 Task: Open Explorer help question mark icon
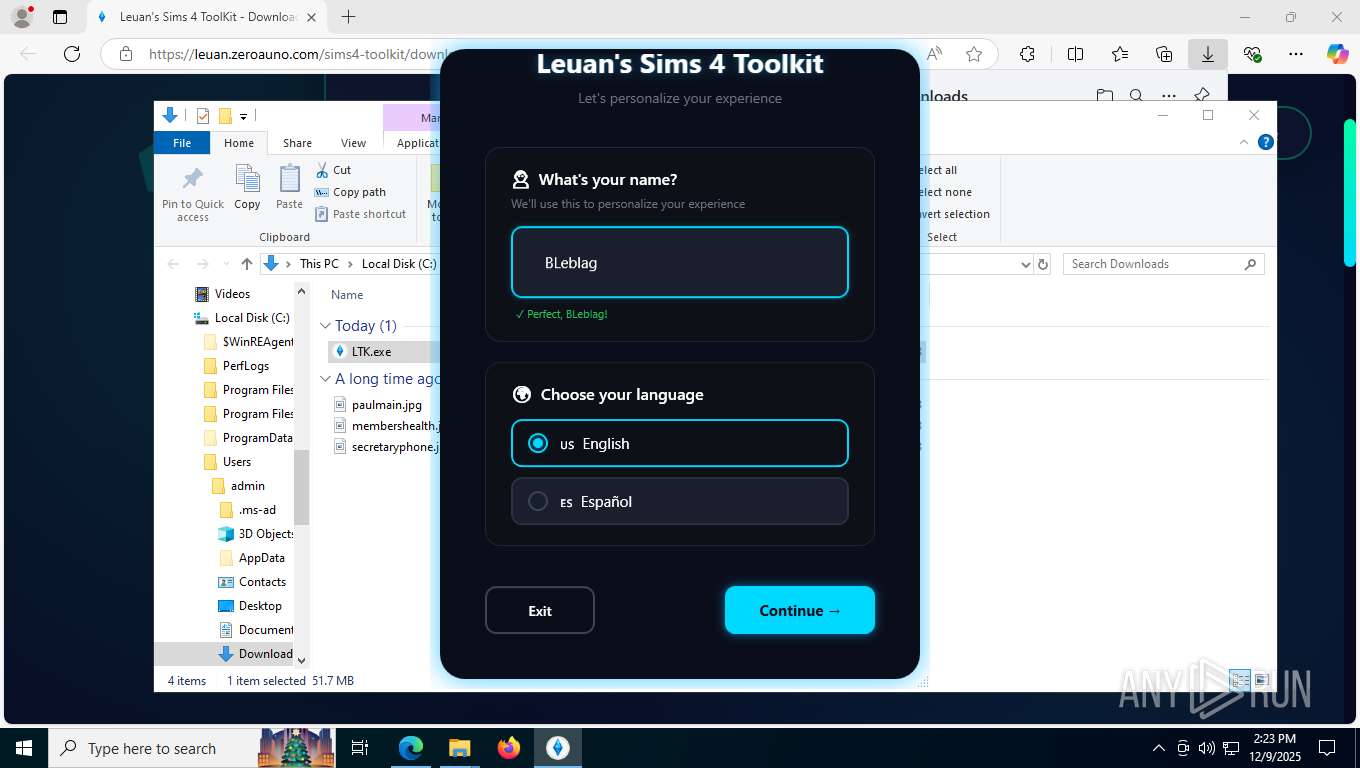tap(1265, 143)
